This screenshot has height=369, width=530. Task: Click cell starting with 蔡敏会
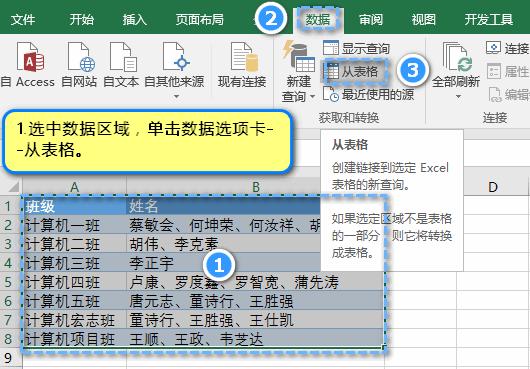(223, 225)
